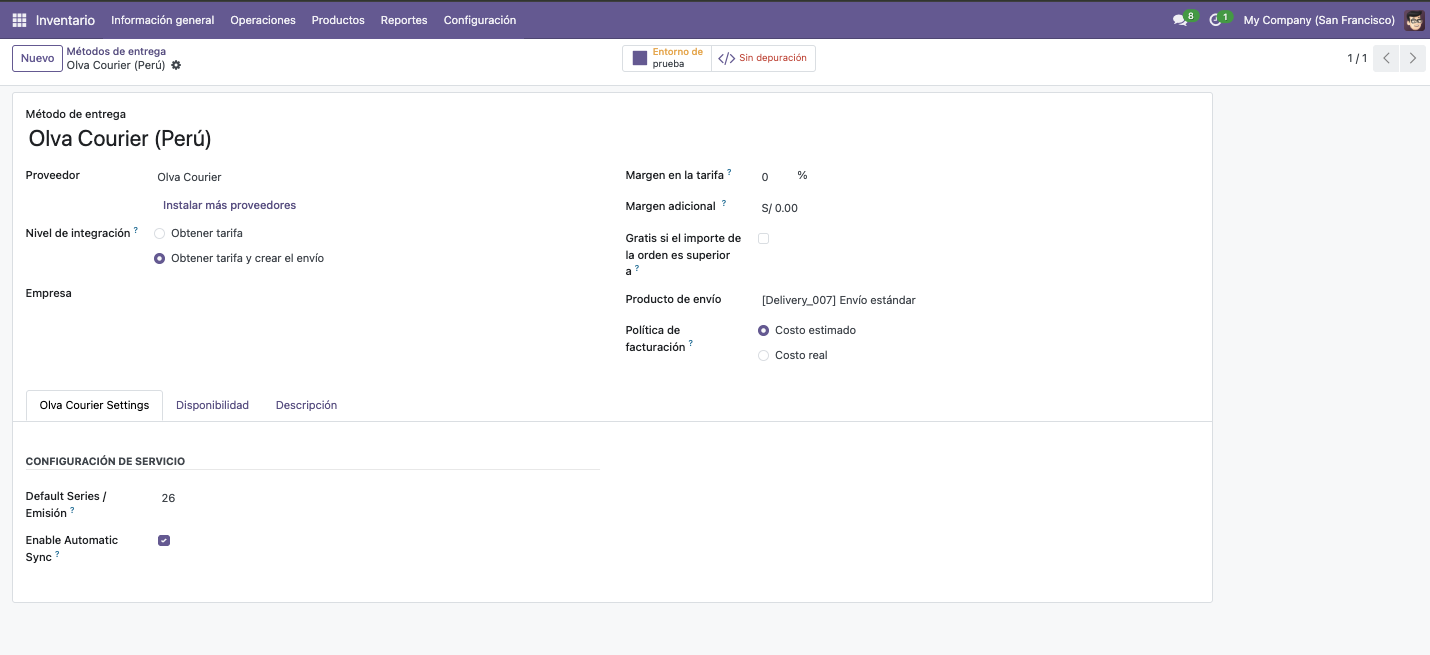Open Producto de envío dropdown field
Viewport: 1430px width, 655px height.
(x=979, y=300)
